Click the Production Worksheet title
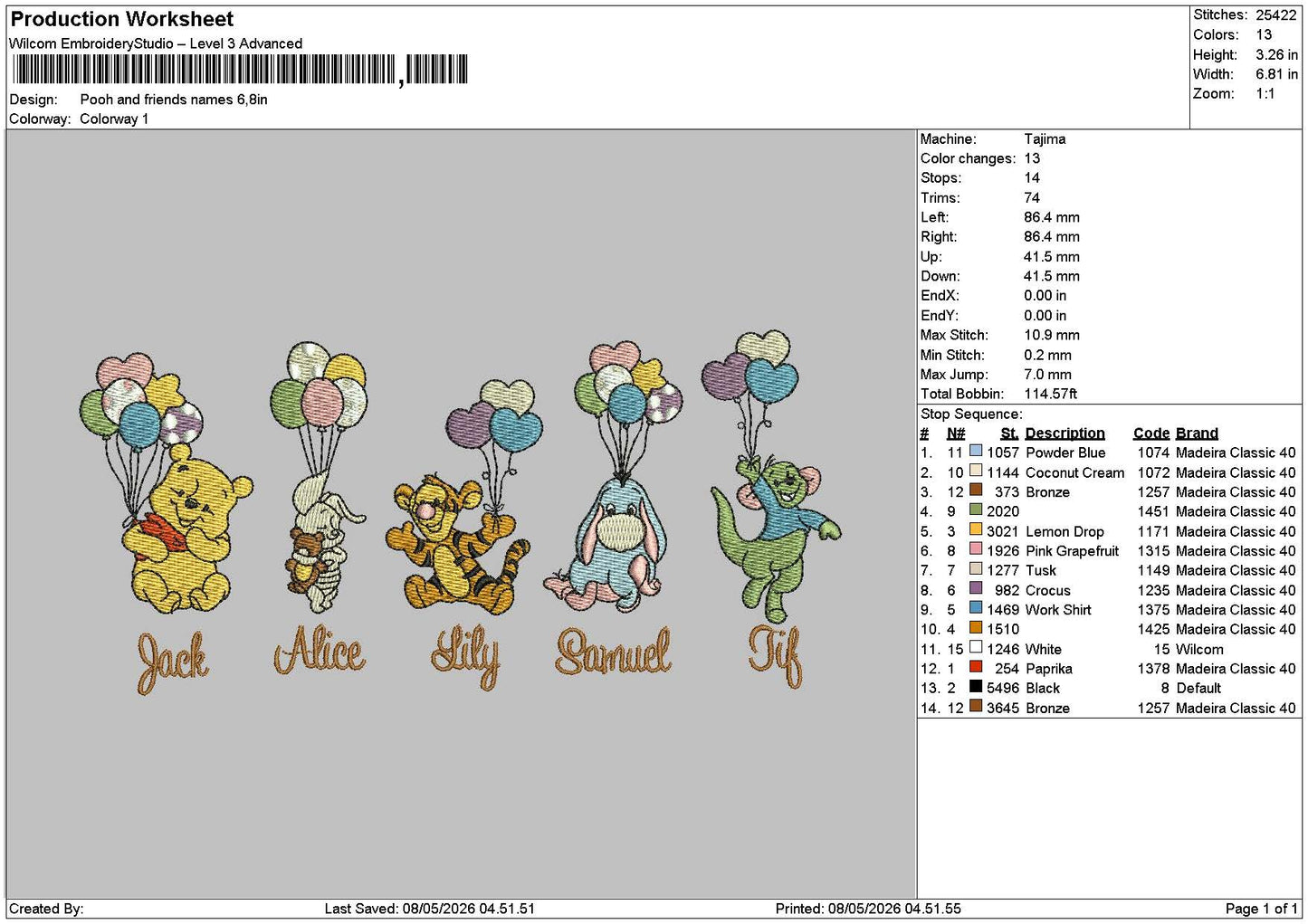 [x=121, y=19]
